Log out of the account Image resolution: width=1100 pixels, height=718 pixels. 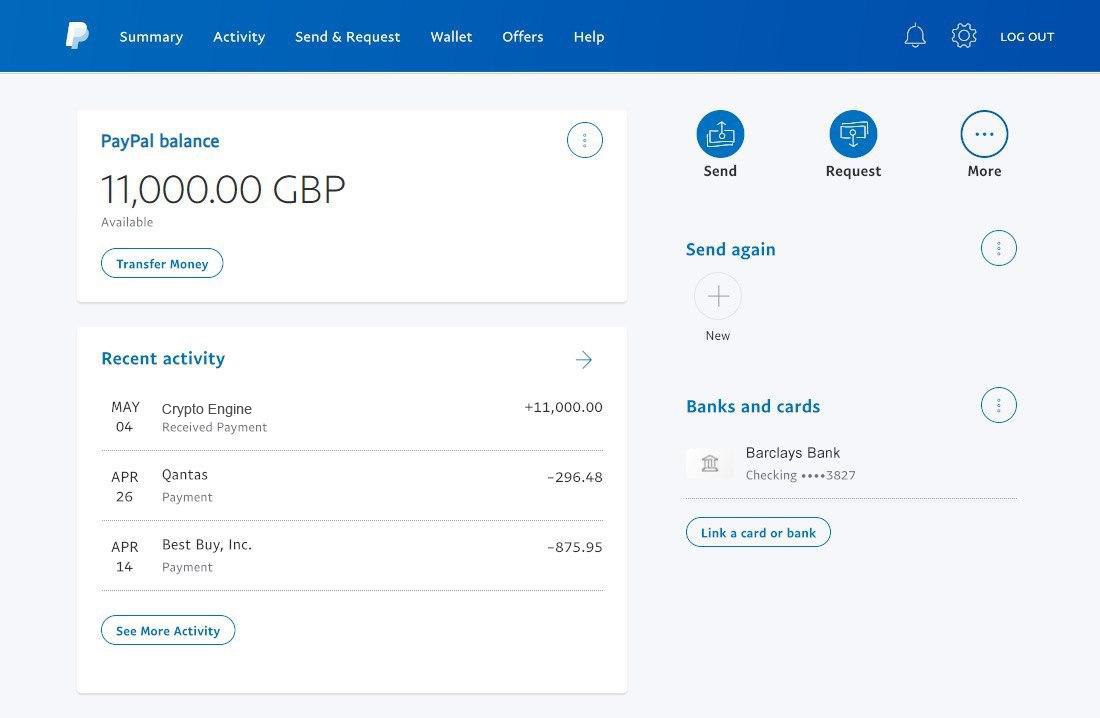1027,36
